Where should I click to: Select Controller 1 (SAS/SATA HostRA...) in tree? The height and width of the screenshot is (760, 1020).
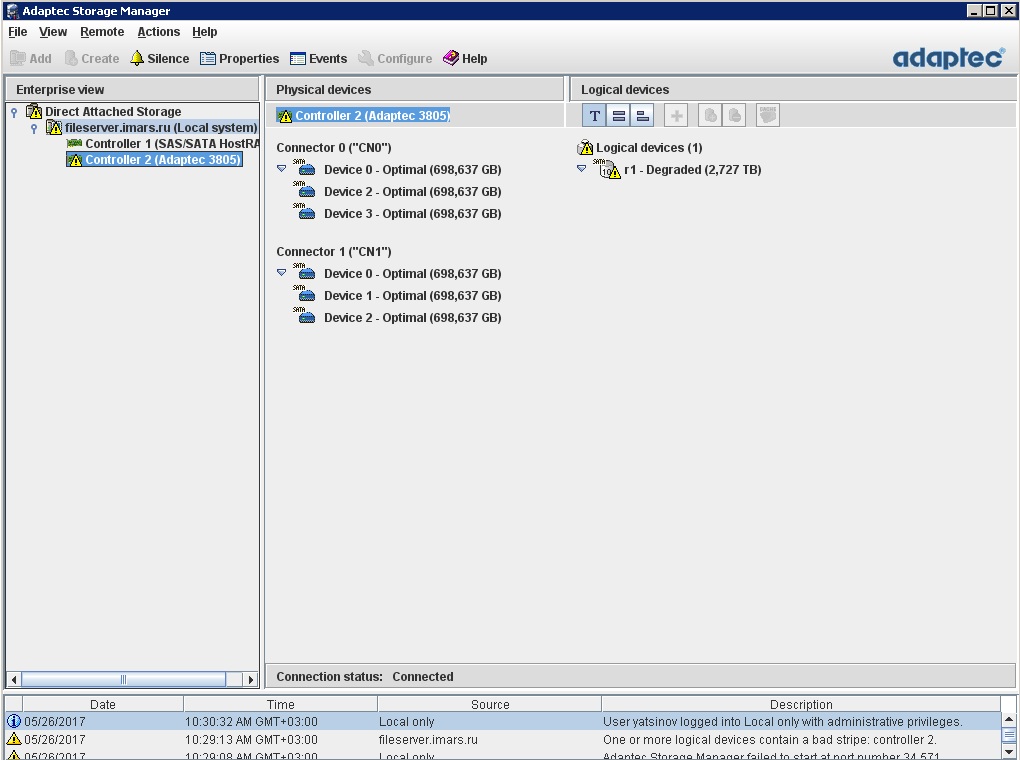(172, 144)
